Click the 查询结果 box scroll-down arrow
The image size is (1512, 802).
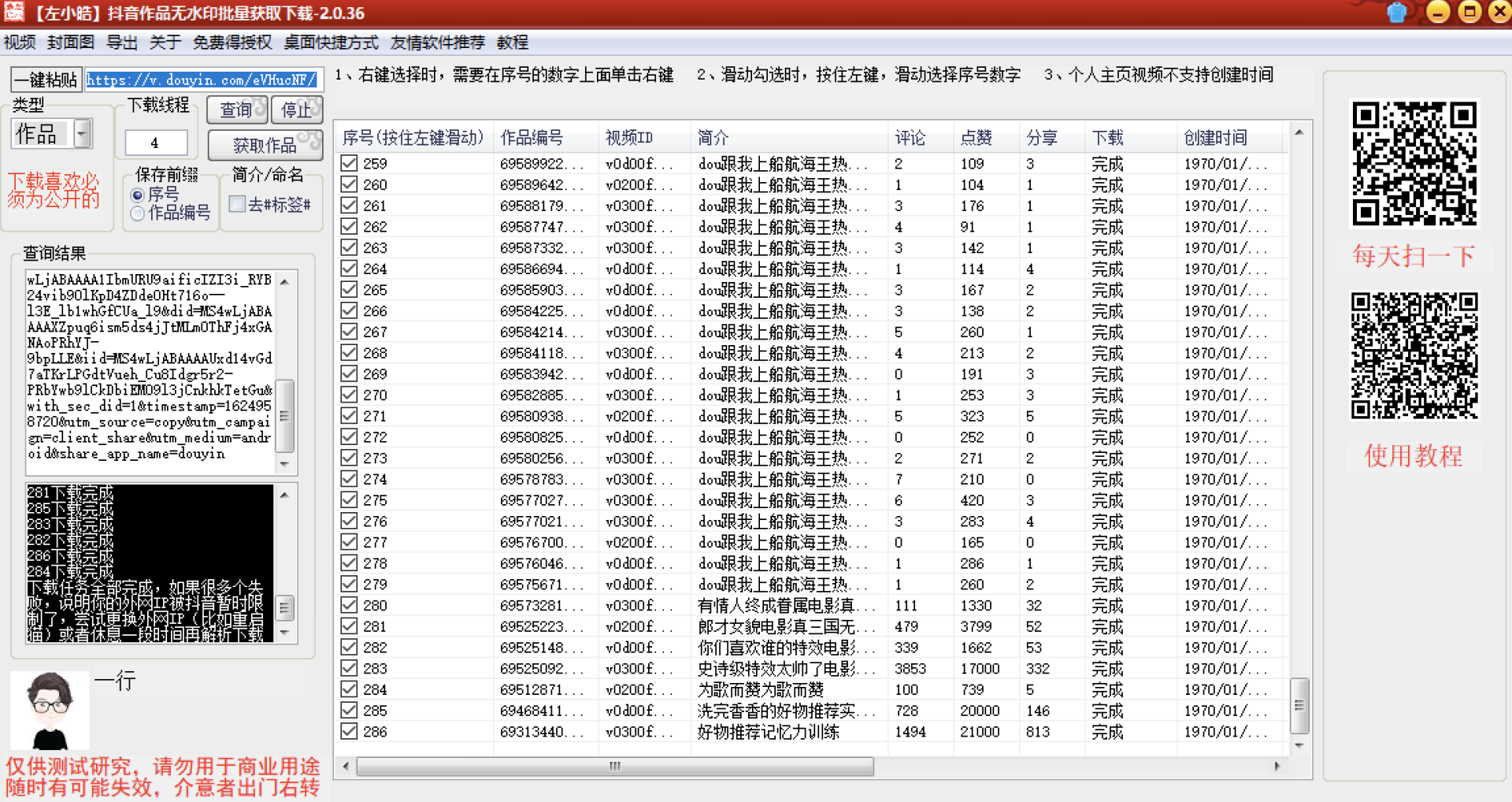coord(285,465)
